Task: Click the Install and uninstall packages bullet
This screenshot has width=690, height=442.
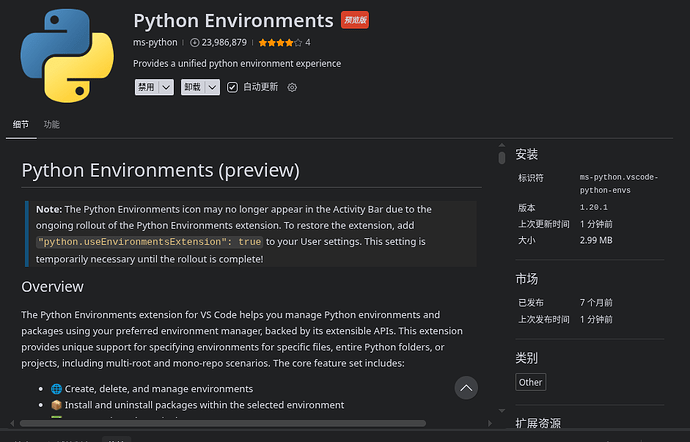Action: [x=205, y=405]
